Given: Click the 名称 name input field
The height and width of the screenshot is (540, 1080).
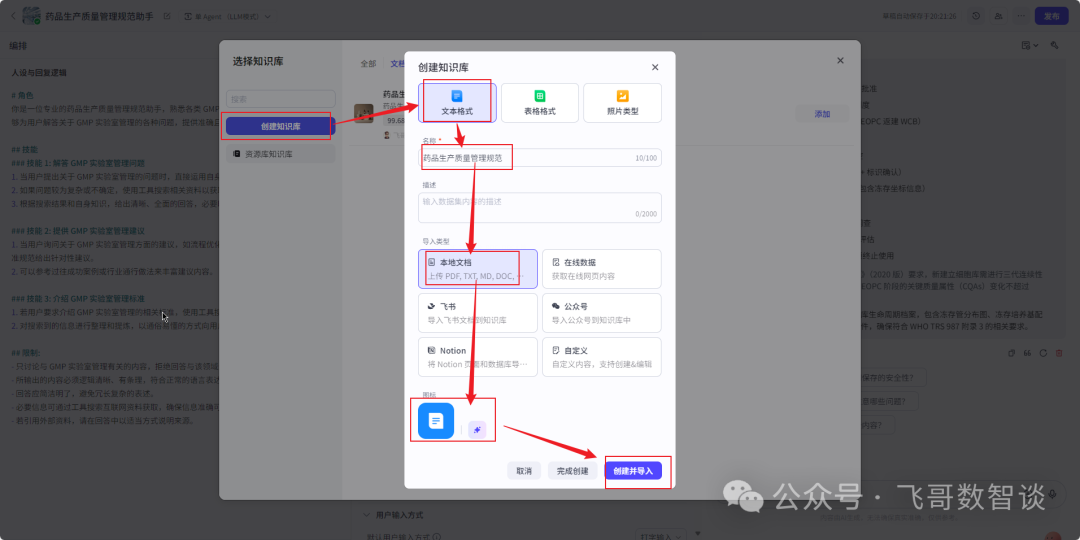Looking at the screenshot, I should coord(540,158).
